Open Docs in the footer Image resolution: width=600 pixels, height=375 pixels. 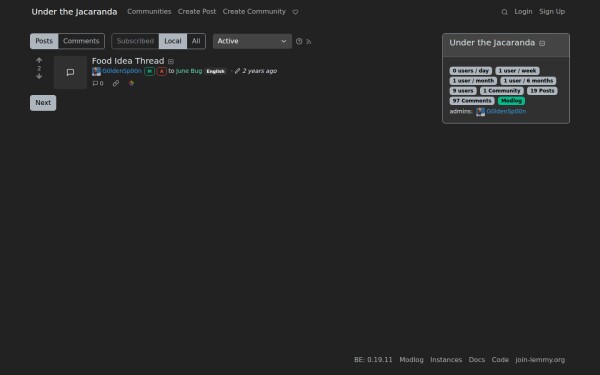pyautogui.click(x=477, y=360)
